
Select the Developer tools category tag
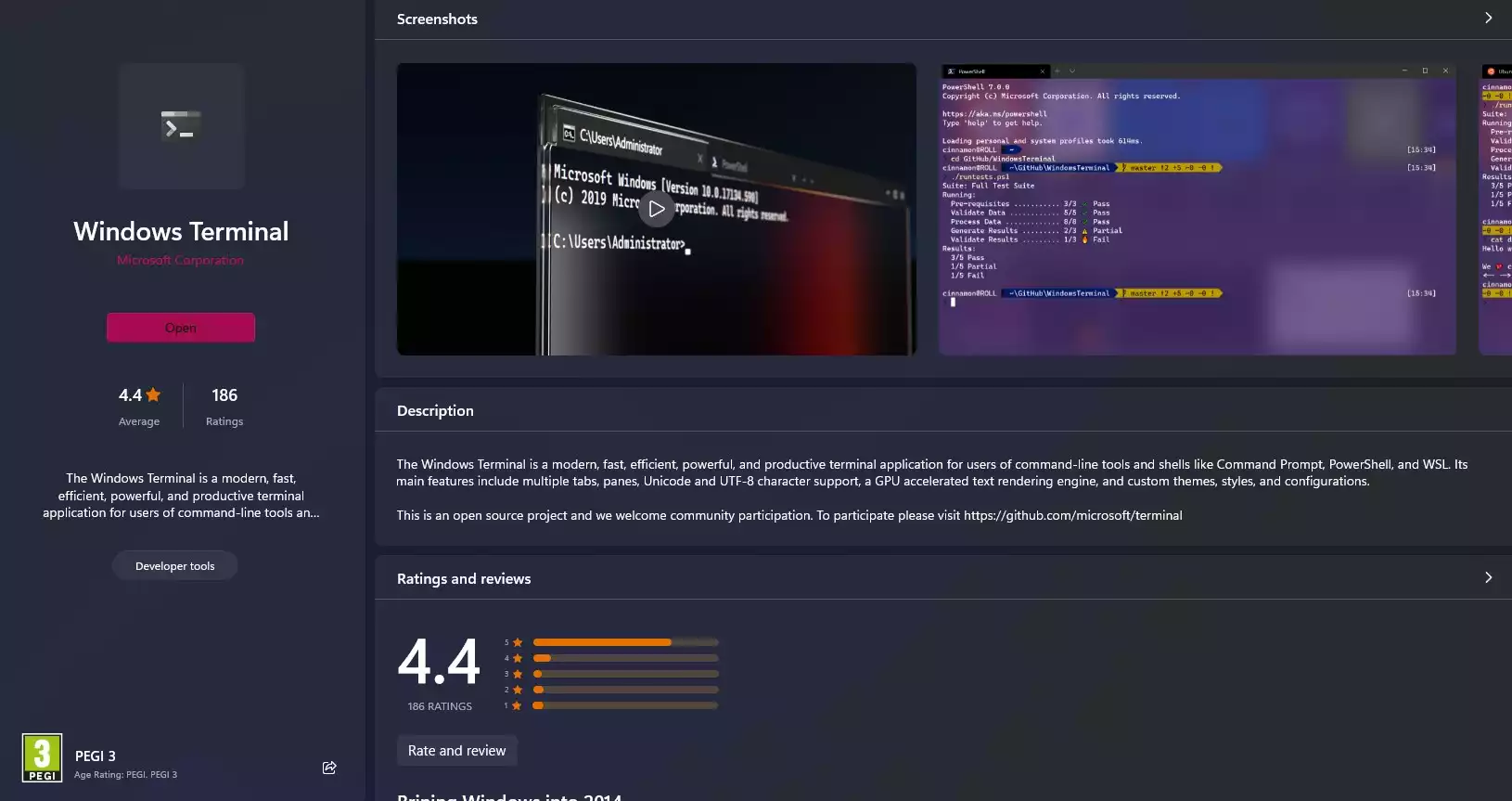pyautogui.click(x=175, y=566)
